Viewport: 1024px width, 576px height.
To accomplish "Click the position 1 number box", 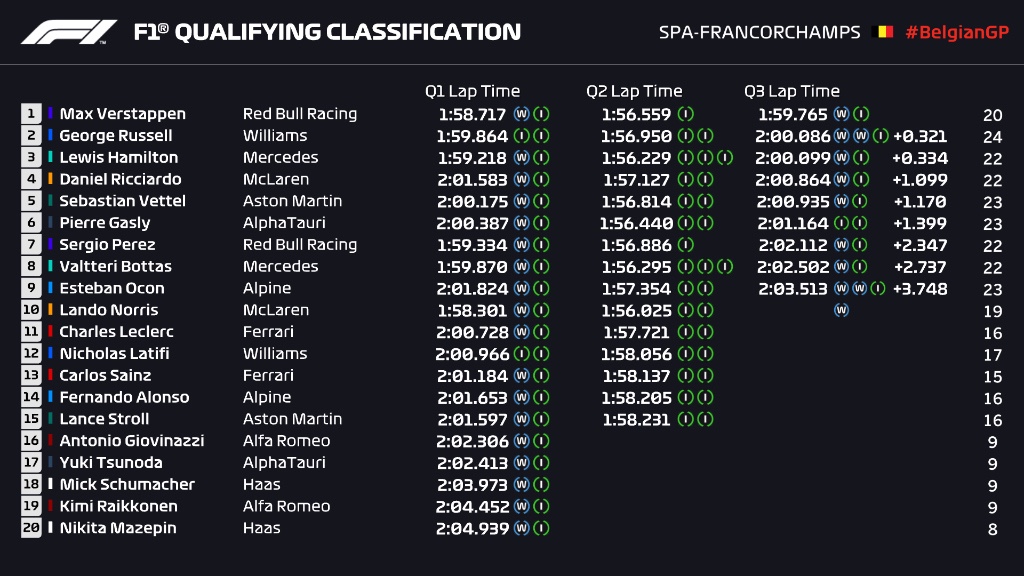I will click(31, 114).
